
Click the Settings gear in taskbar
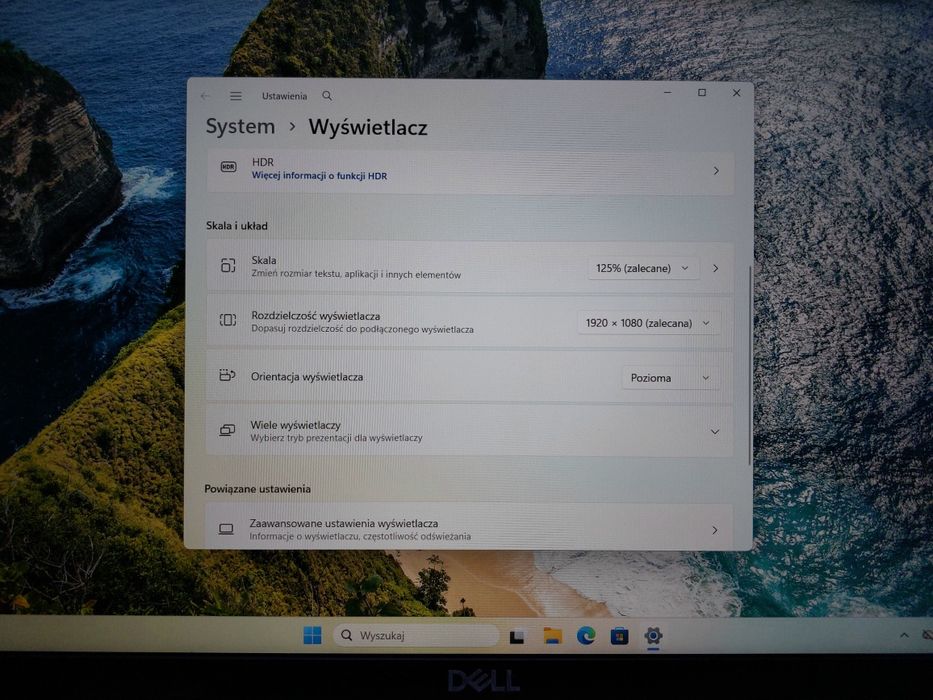click(x=653, y=635)
